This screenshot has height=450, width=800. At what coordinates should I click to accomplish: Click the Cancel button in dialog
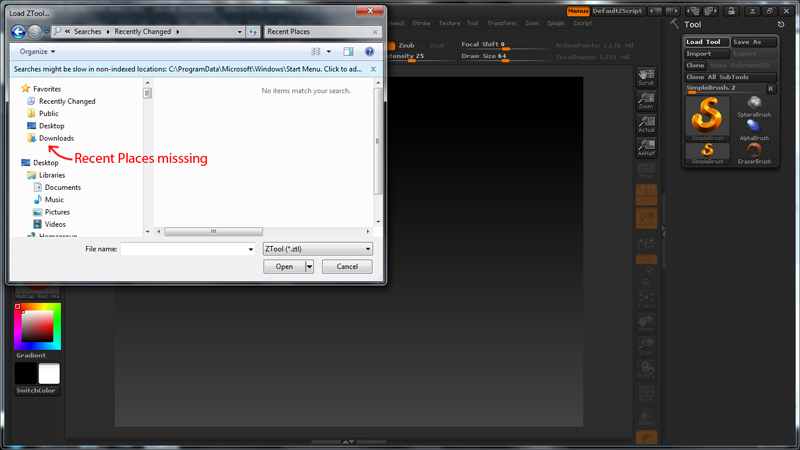[347, 267]
